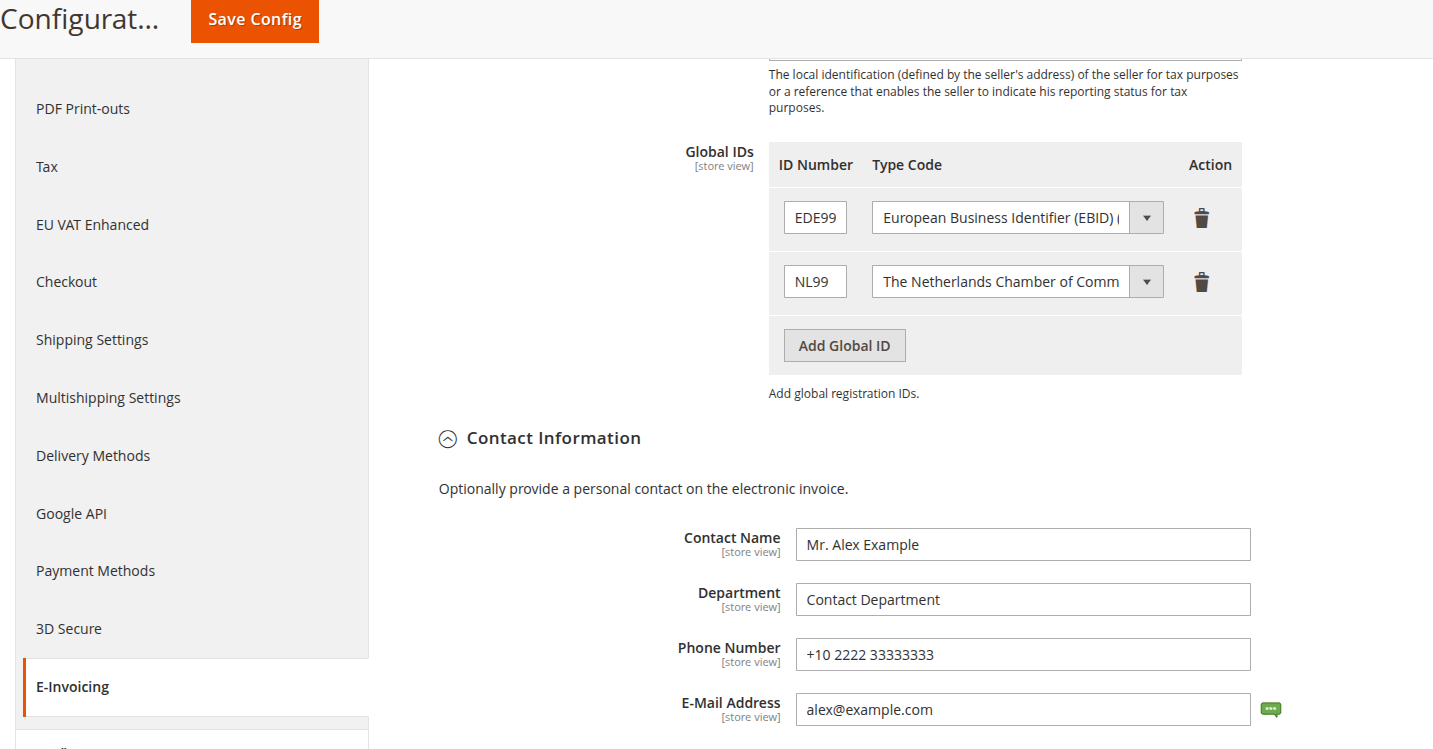Click the Action column header
The image size is (1433, 749).
point(1210,165)
